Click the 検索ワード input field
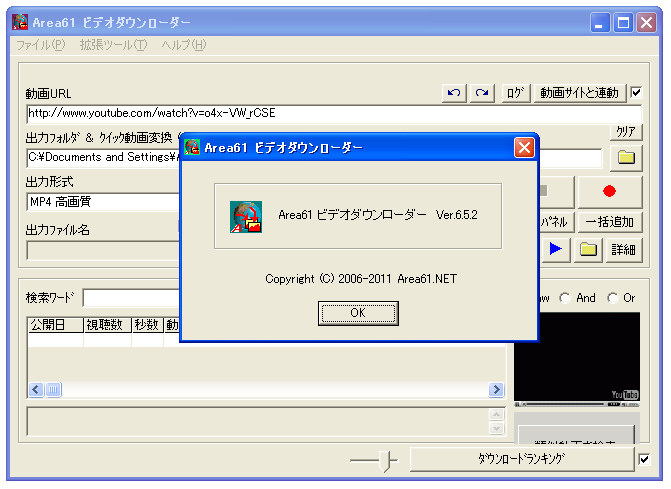Screen dimensions: 671x489 [131, 298]
